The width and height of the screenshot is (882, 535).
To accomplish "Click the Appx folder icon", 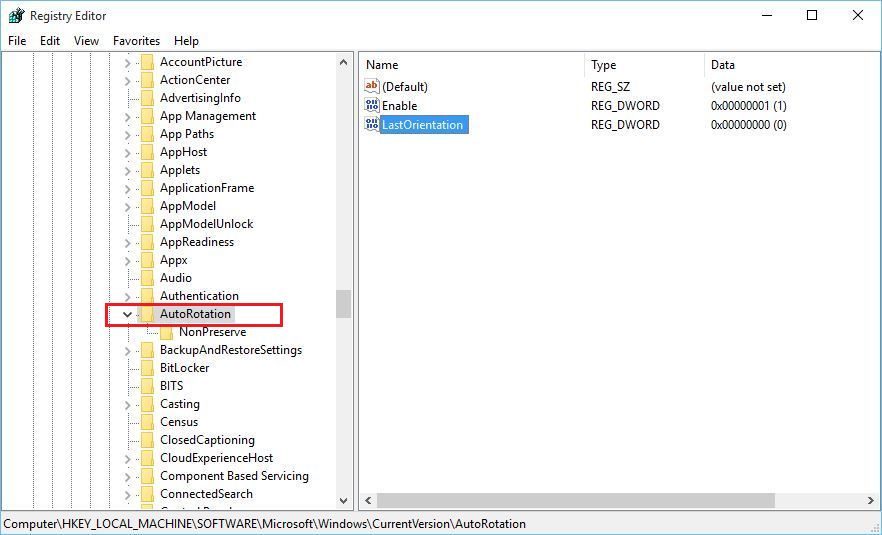I will (147, 260).
